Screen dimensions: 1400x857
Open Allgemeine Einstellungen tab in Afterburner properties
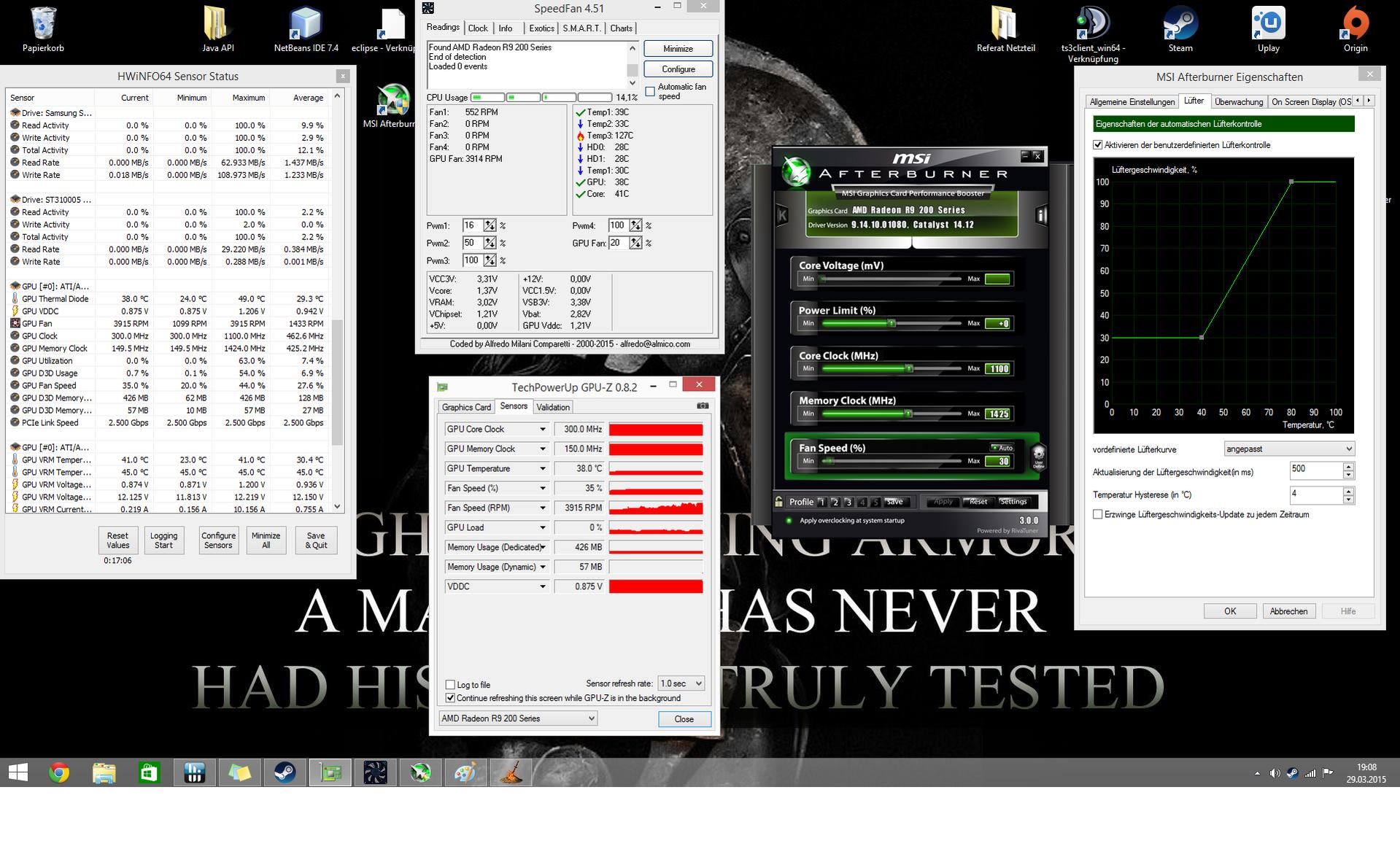(x=1132, y=101)
